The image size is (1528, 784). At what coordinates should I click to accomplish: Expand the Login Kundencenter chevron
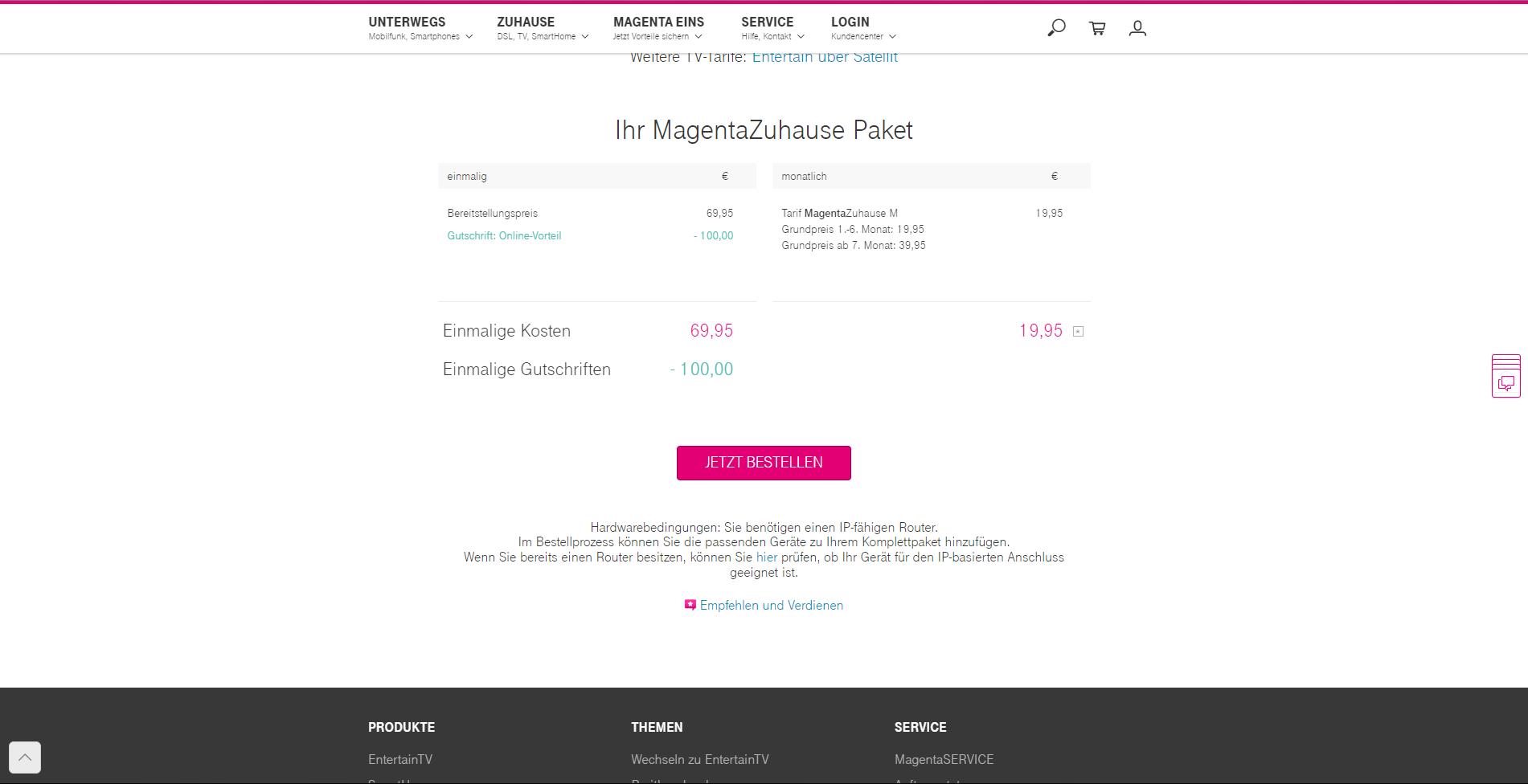coord(892,37)
